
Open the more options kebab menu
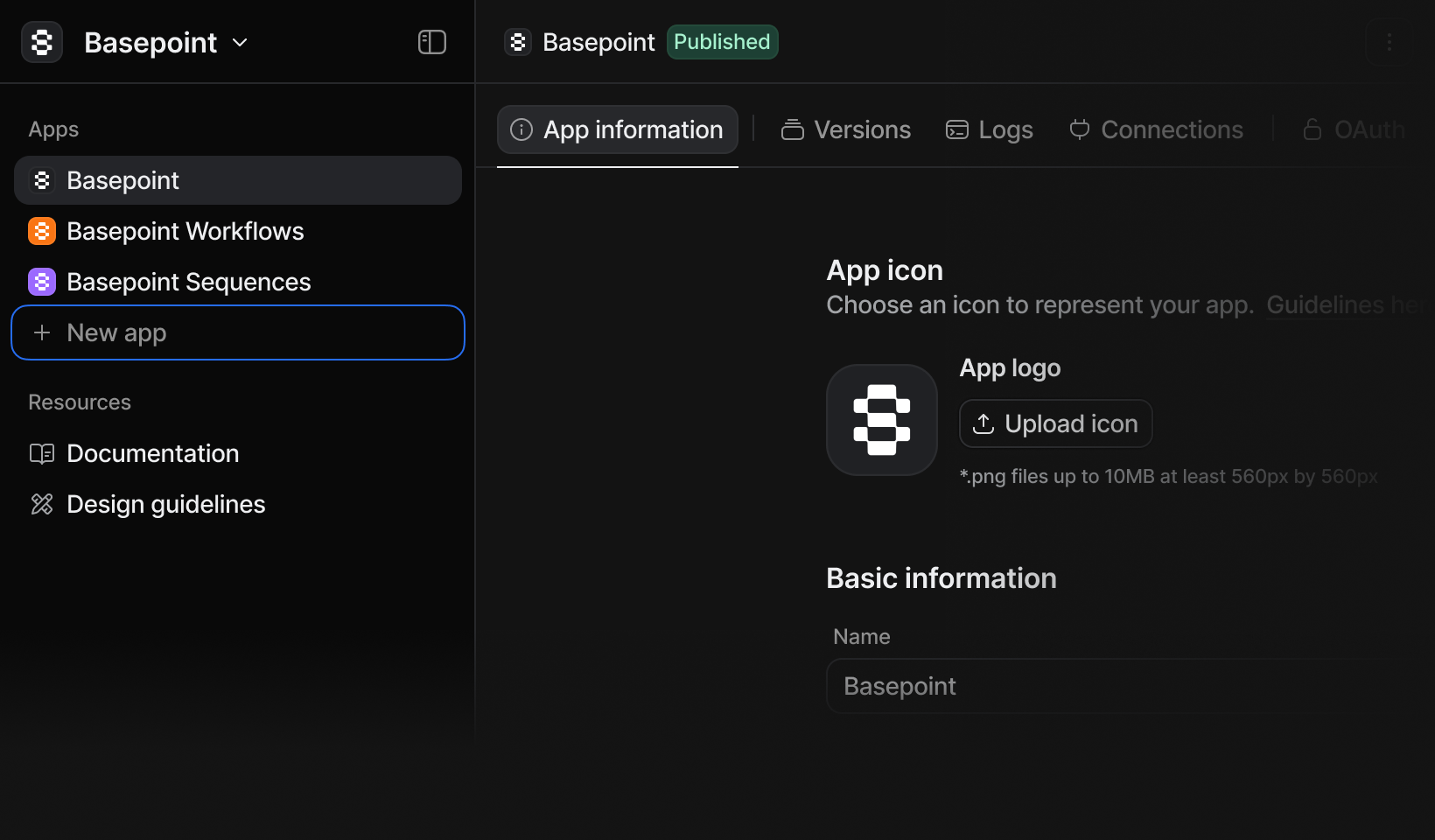point(1389,42)
